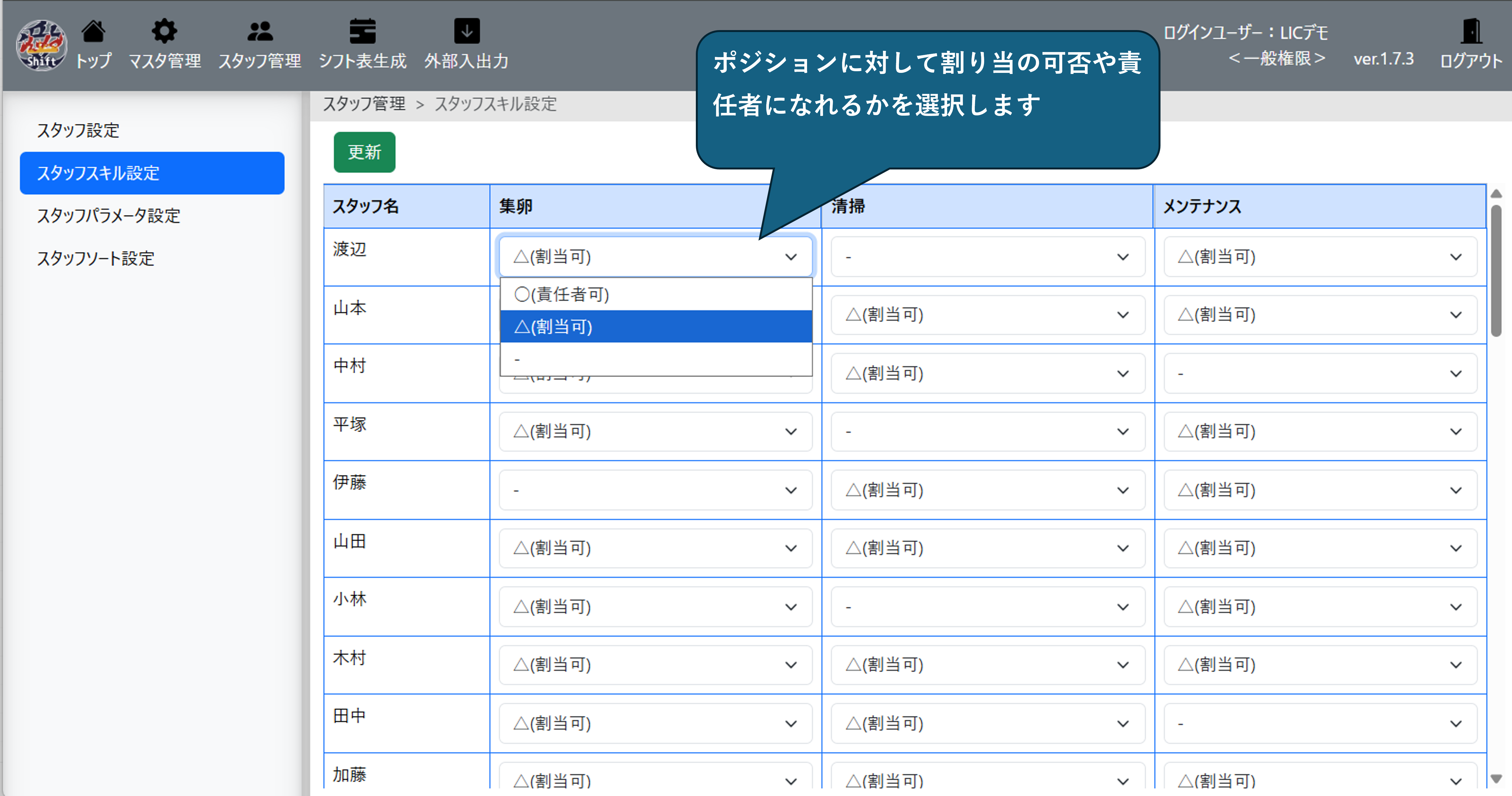1512x796 pixels.
Task: Click the green 更新 button
Action: pyautogui.click(x=364, y=152)
